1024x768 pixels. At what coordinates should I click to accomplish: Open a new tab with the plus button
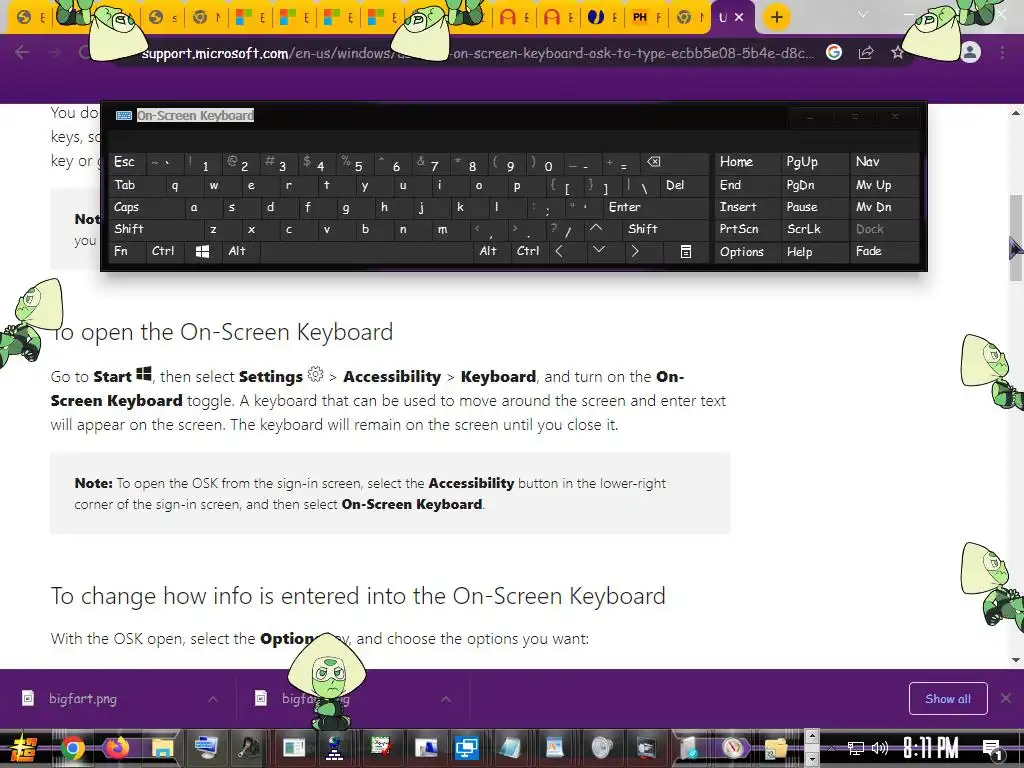776,17
